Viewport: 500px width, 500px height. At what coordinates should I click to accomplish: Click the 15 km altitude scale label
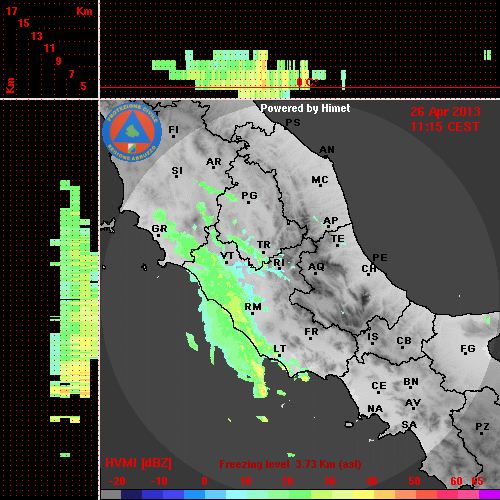point(24,23)
